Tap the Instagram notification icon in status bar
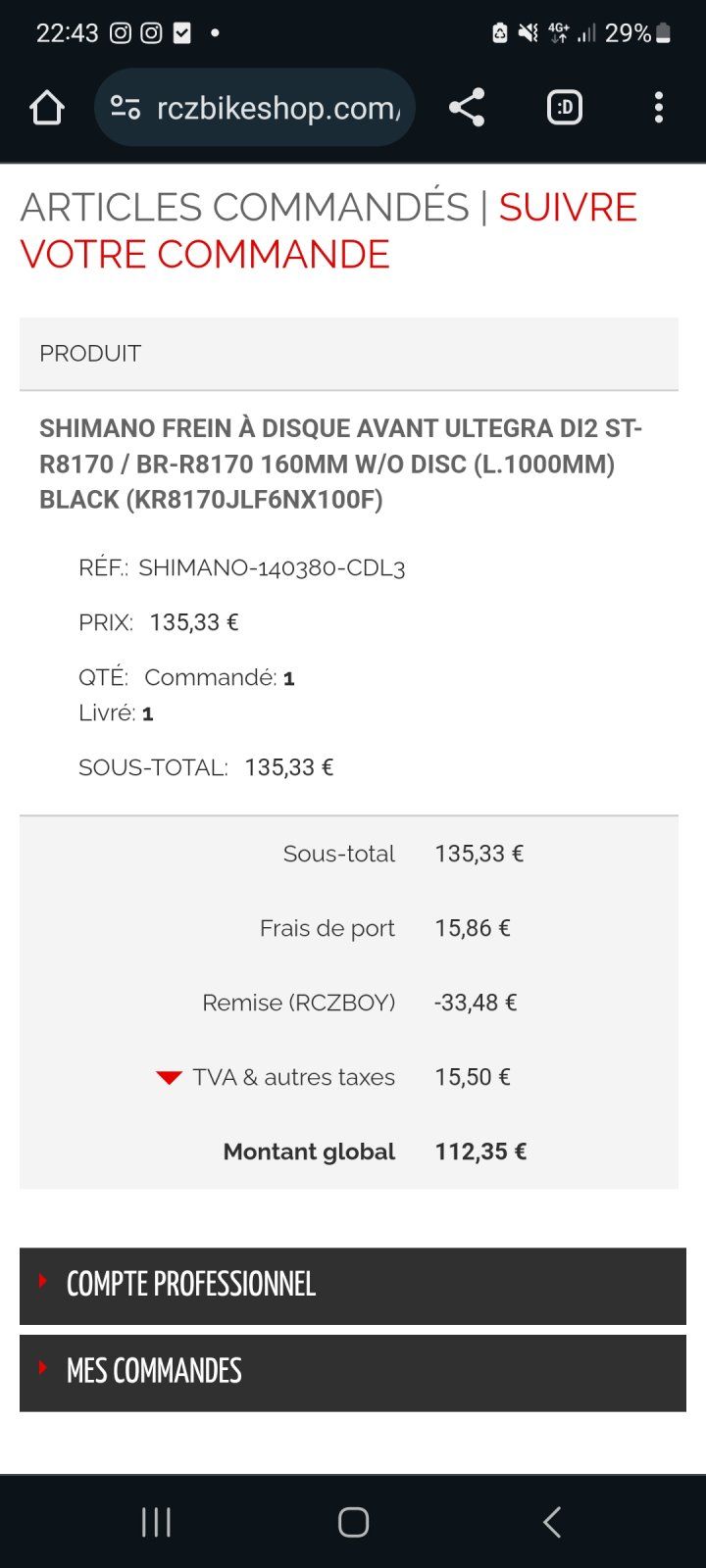Image resolution: width=706 pixels, height=1568 pixels. pos(121,33)
